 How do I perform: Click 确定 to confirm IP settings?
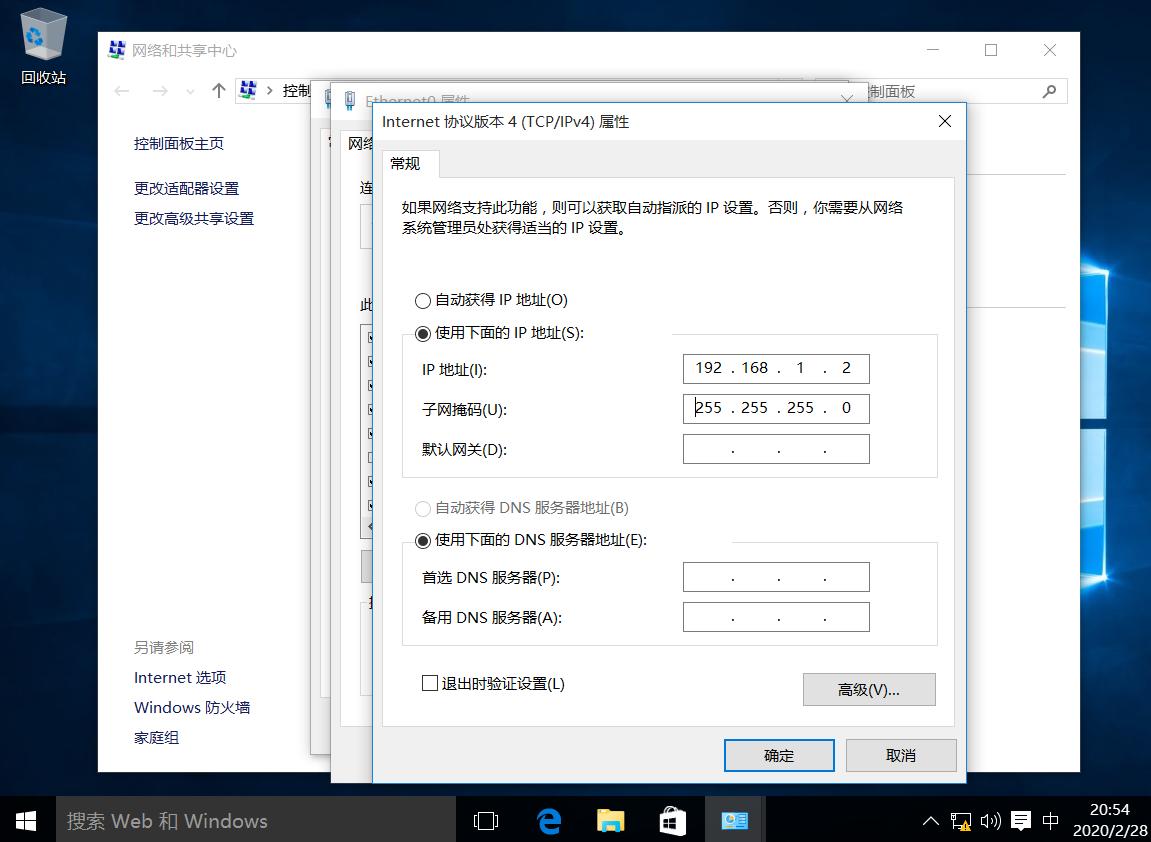pos(778,755)
